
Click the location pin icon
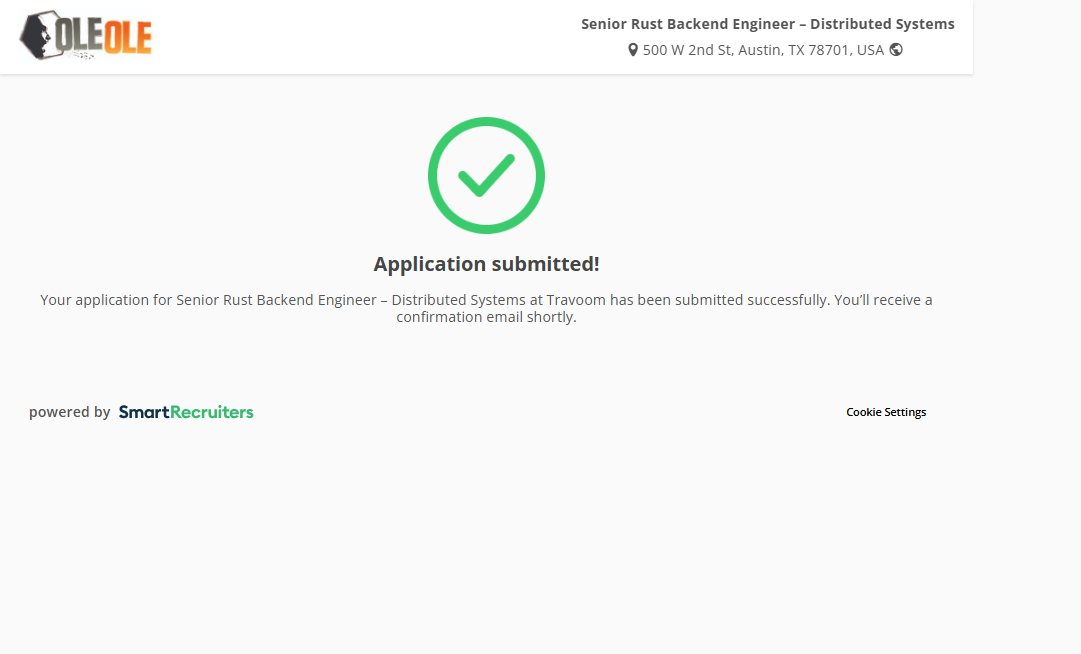pyautogui.click(x=633, y=50)
